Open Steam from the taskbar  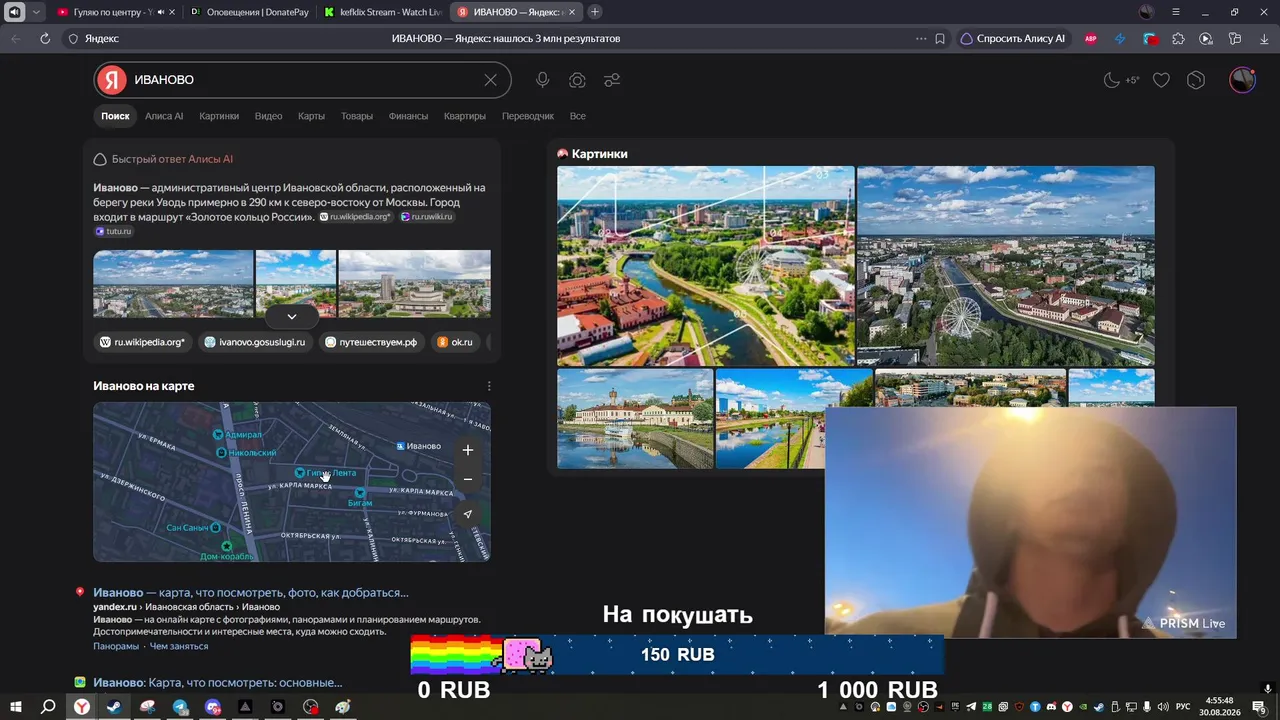point(114,707)
